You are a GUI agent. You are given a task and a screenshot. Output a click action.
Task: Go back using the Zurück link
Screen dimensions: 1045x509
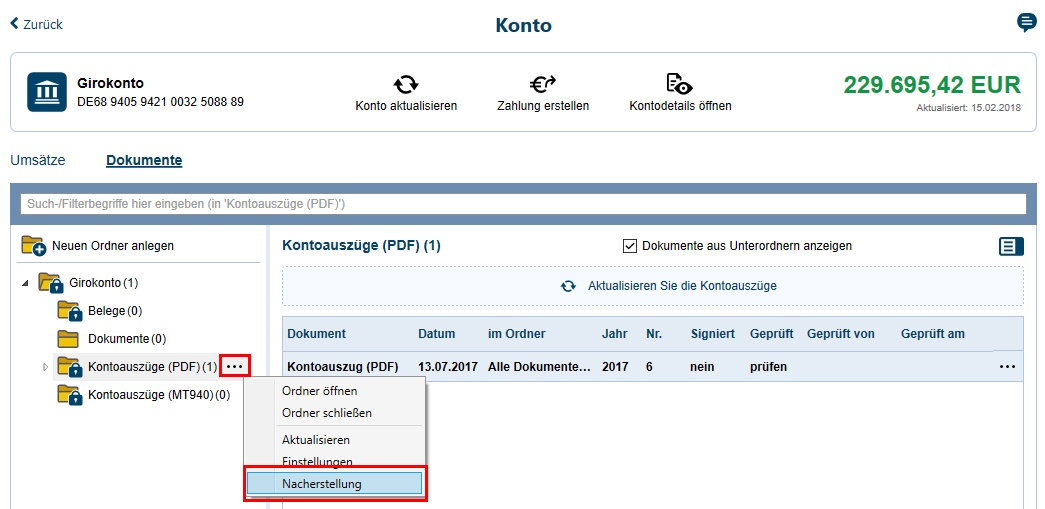click(37, 24)
